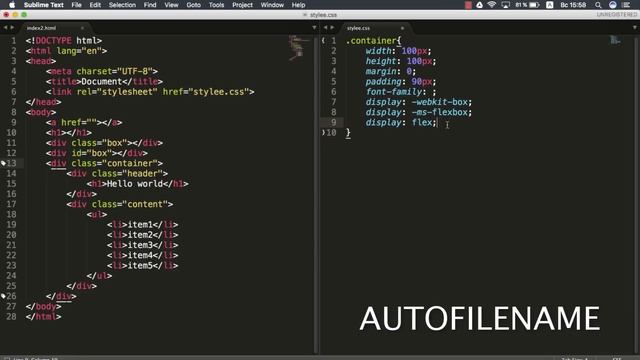The height and width of the screenshot is (360, 640).
Task: Go to previous tab in left pane
Action: click(x=5, y=27)
